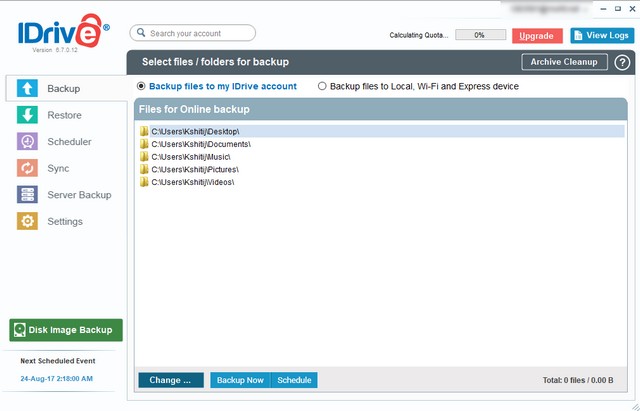Click the help question mark icon
Viewport: 640px width, 411px height.
point(621,62)
